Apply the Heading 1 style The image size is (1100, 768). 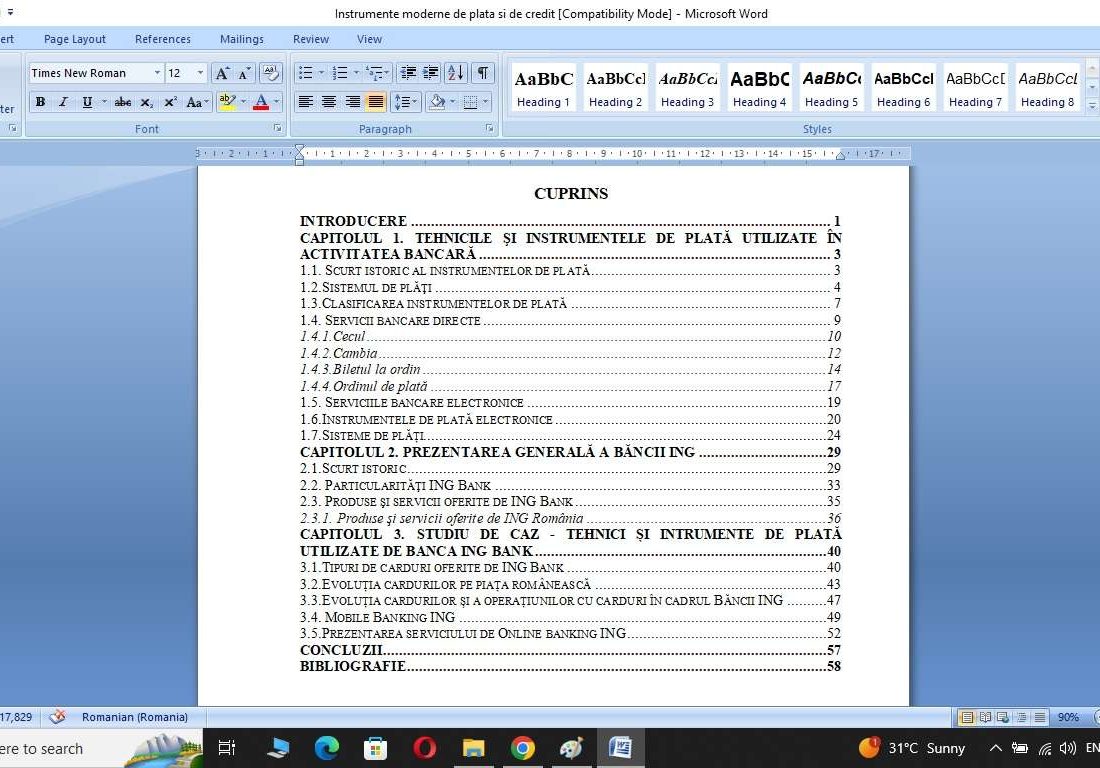pyautogui.click(x=543, y=86)
